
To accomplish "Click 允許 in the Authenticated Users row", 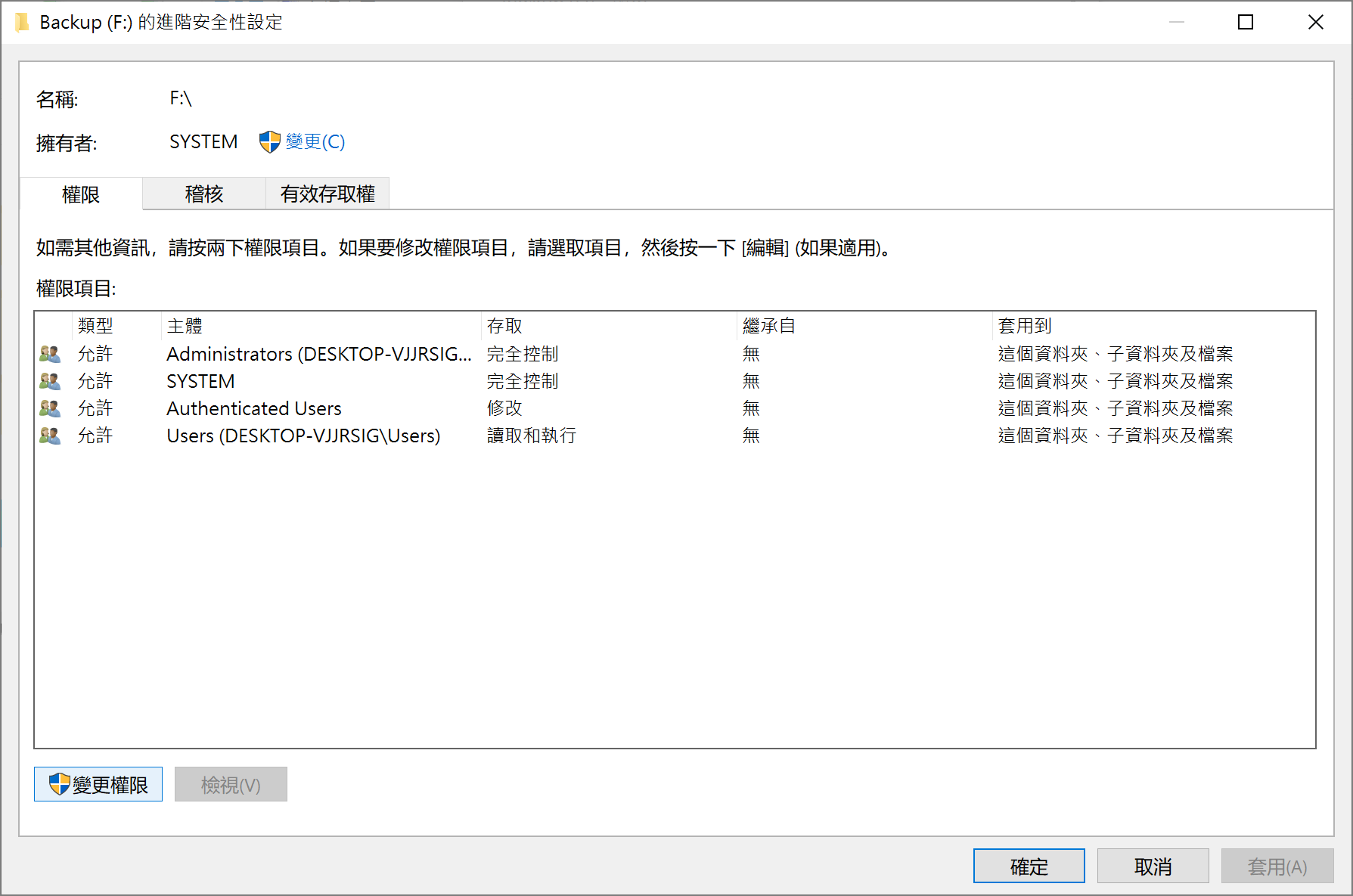I will point(95,408).
